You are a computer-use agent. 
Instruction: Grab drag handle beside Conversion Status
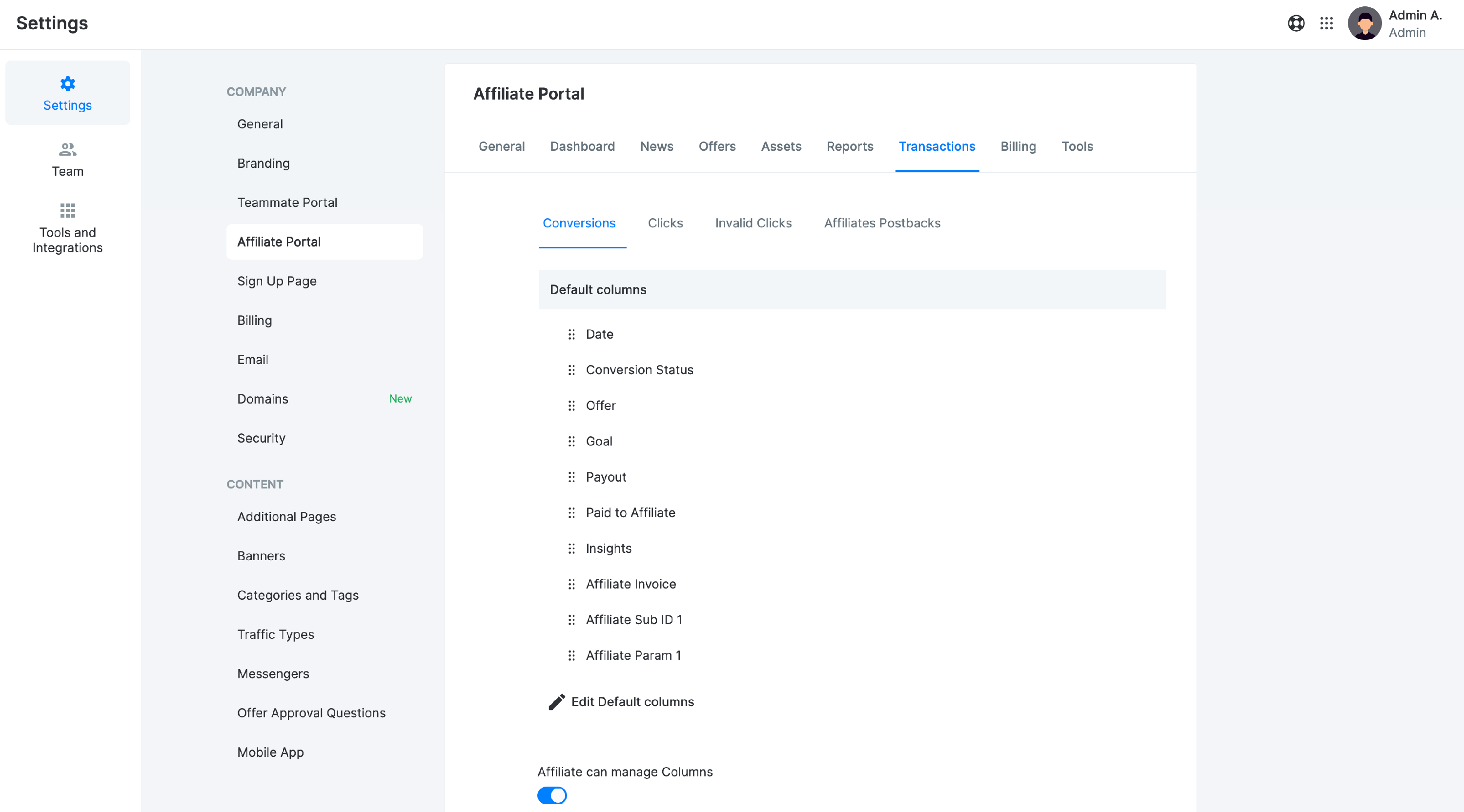(571, 370)
